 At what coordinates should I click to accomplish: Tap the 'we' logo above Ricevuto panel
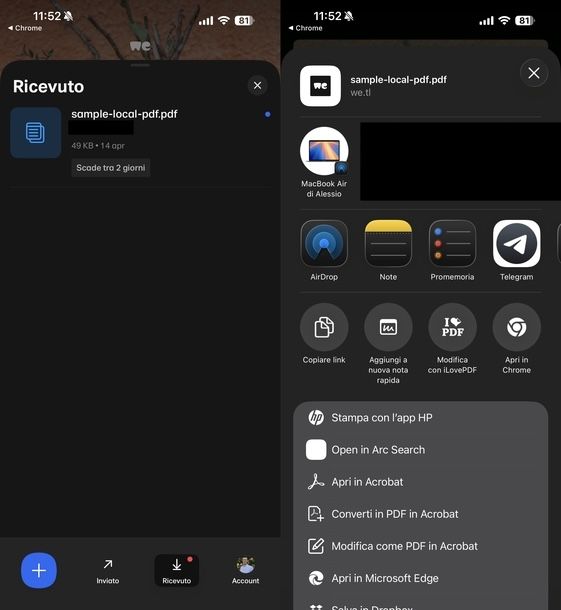(x=140, y=46)
